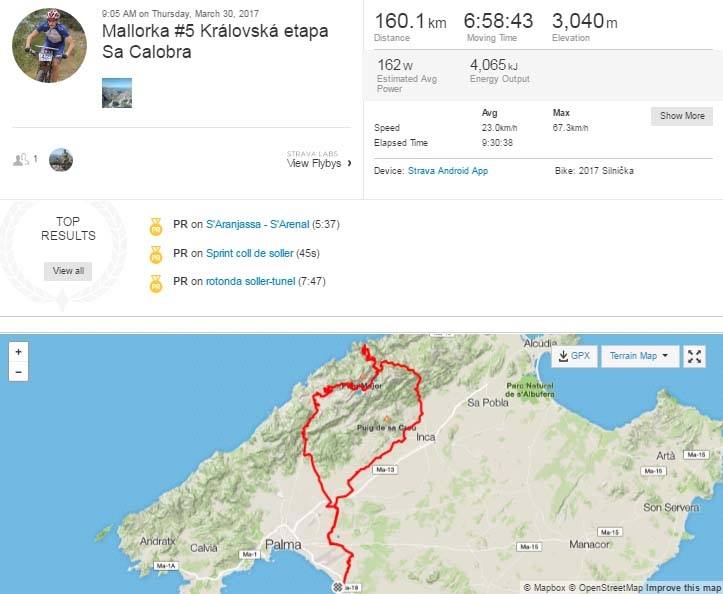Click the route finish flag marker on the map
Viewport: 723px width, 594px height.
[338, 587]
